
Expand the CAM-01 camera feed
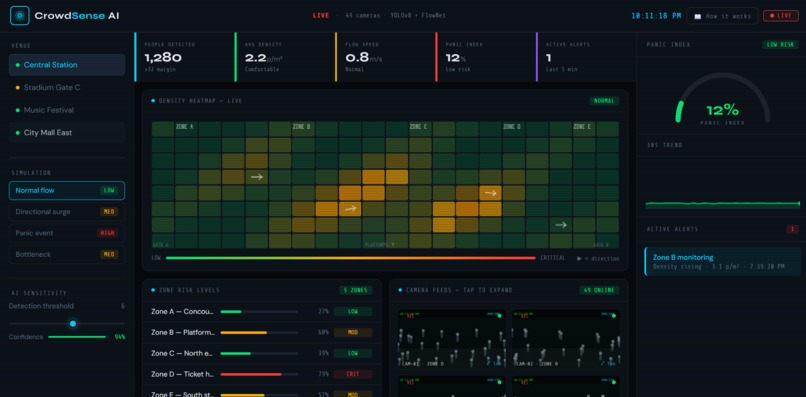coord(451,339)
